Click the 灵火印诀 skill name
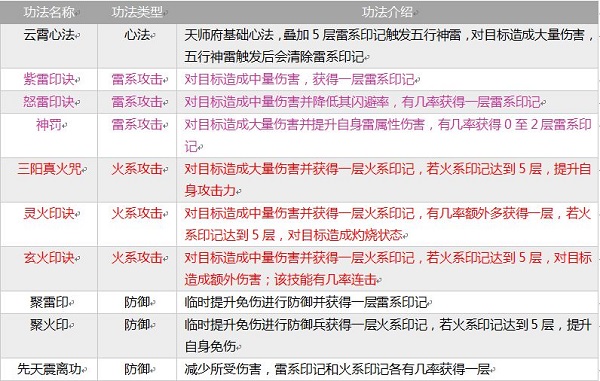The width and height of the screenshot is (600, 381). coord(49,213)
